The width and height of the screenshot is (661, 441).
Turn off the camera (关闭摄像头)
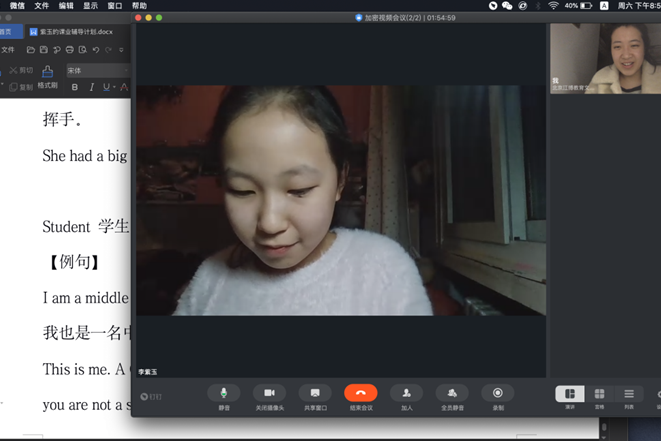point(268,394)
